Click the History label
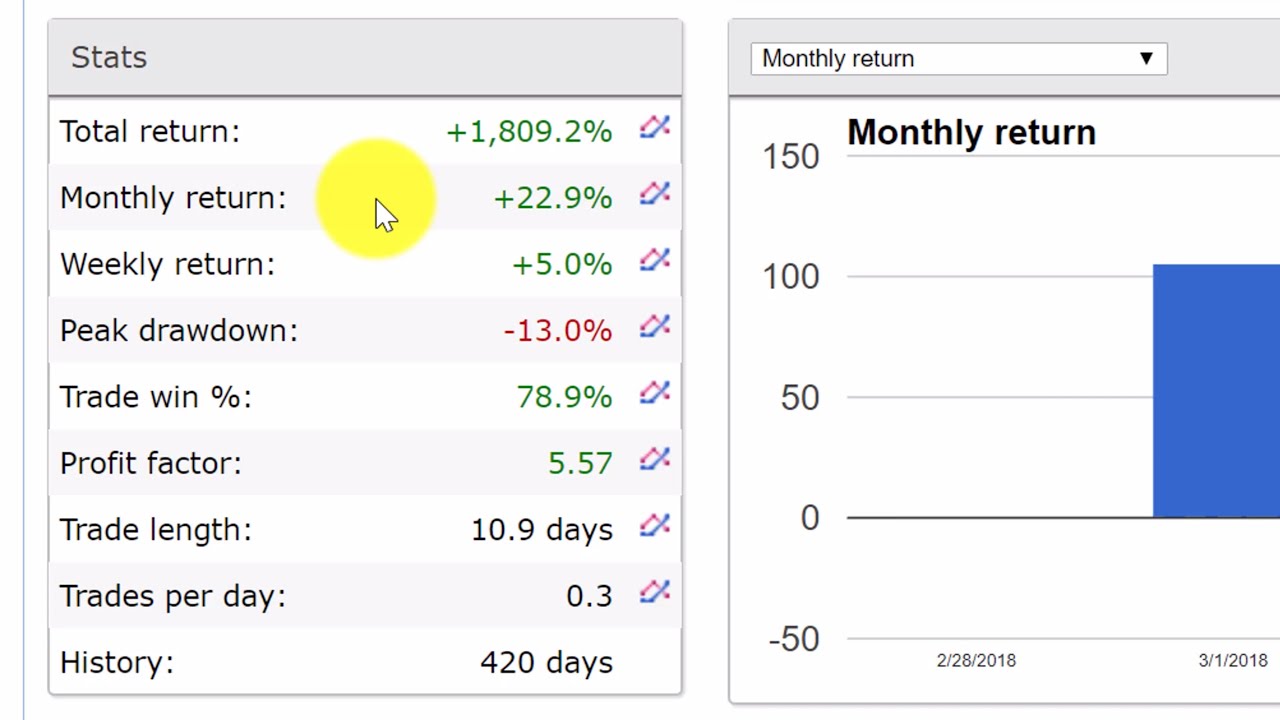This screenshot has height=720, width=1280. pyautogui.click(x=117, y=662)
